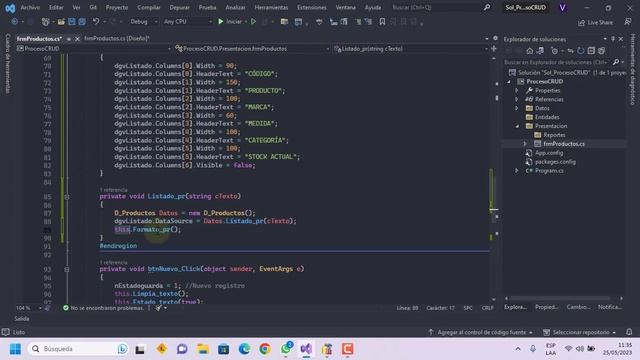640x360 pixels.
Task: Click the editor vertical scrollbar
Action: 493,179
